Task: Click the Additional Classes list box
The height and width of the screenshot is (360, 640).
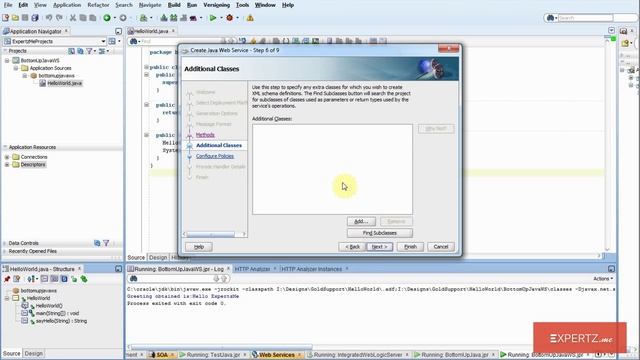Action: coord(332,169)
